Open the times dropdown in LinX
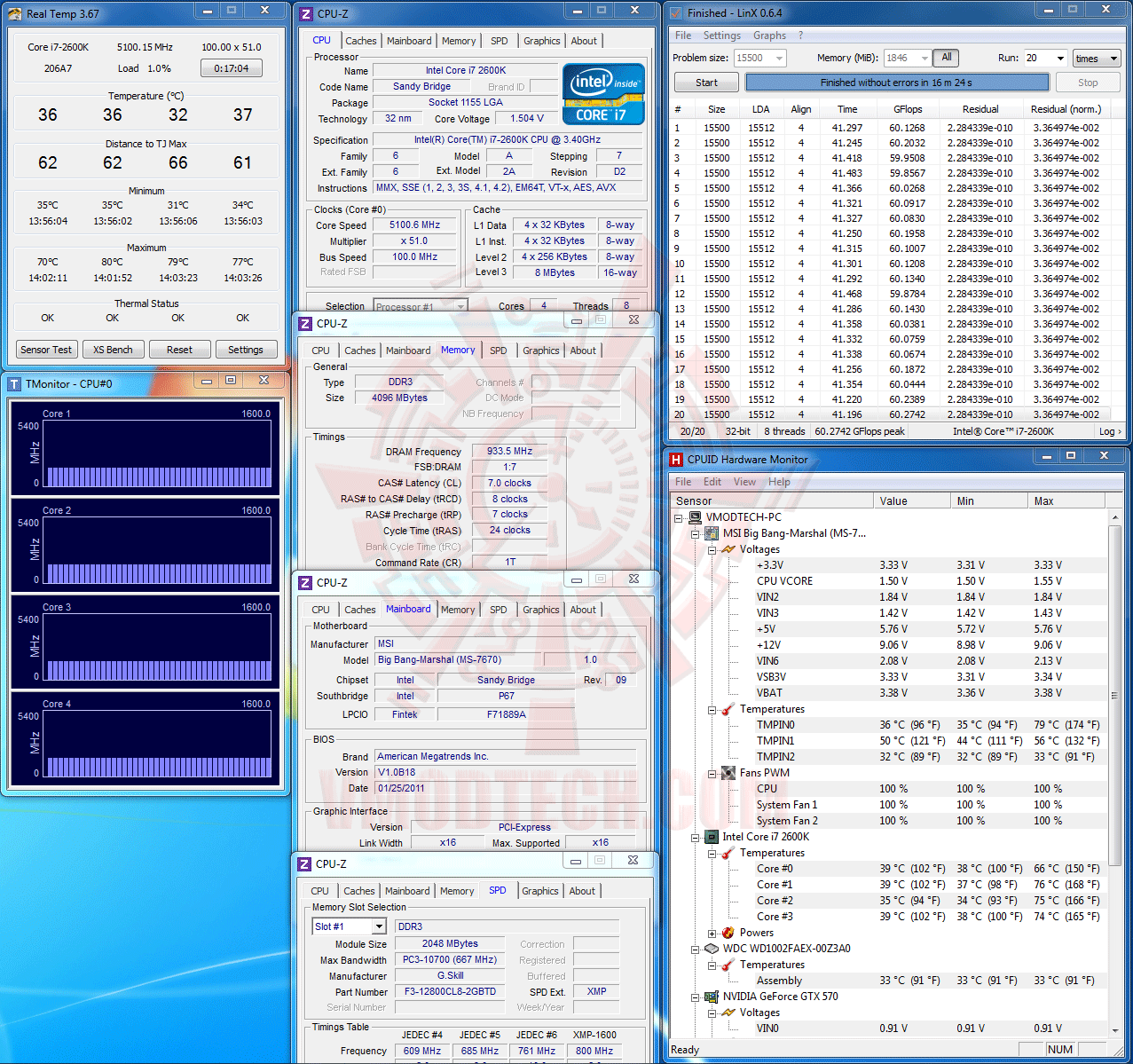 [1097, 58]
